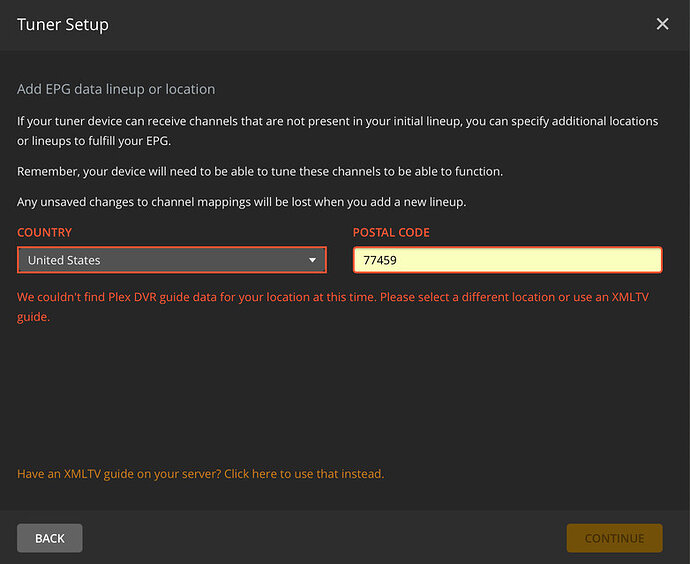Click the 'Remember, your device' reminder text
Viewport: 690px width, 564px height.
pyautogui.click(x=260, y=171)
